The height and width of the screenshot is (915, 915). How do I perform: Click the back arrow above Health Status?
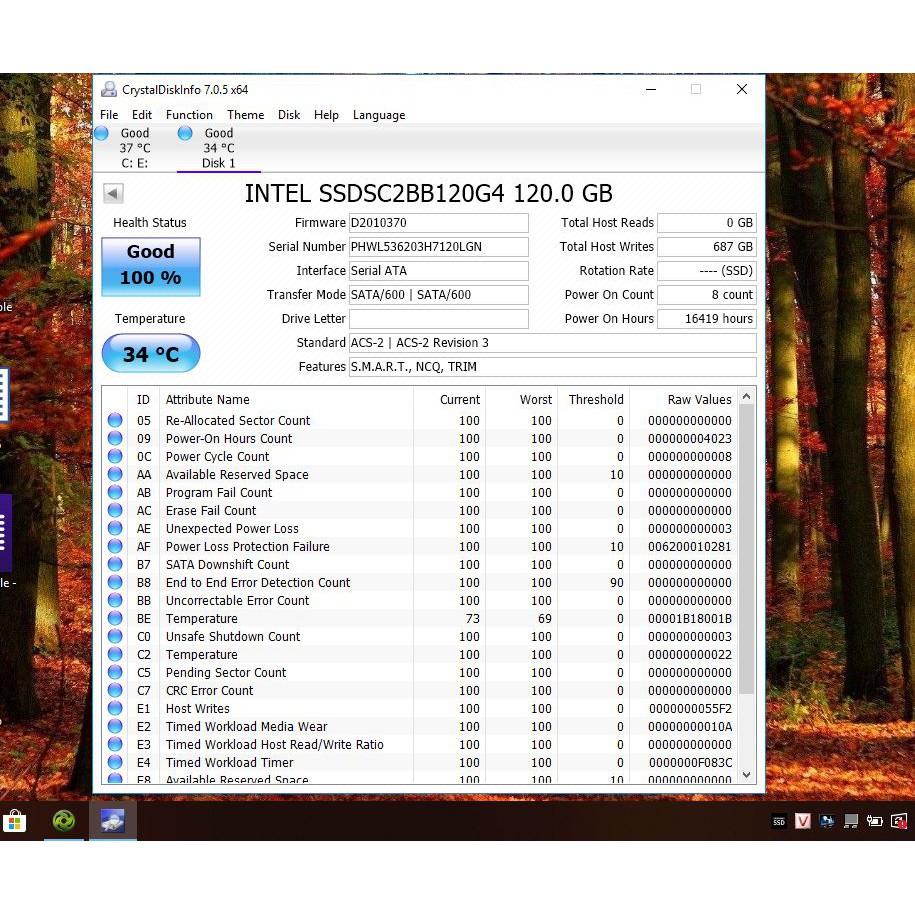(x=112, y=193)
